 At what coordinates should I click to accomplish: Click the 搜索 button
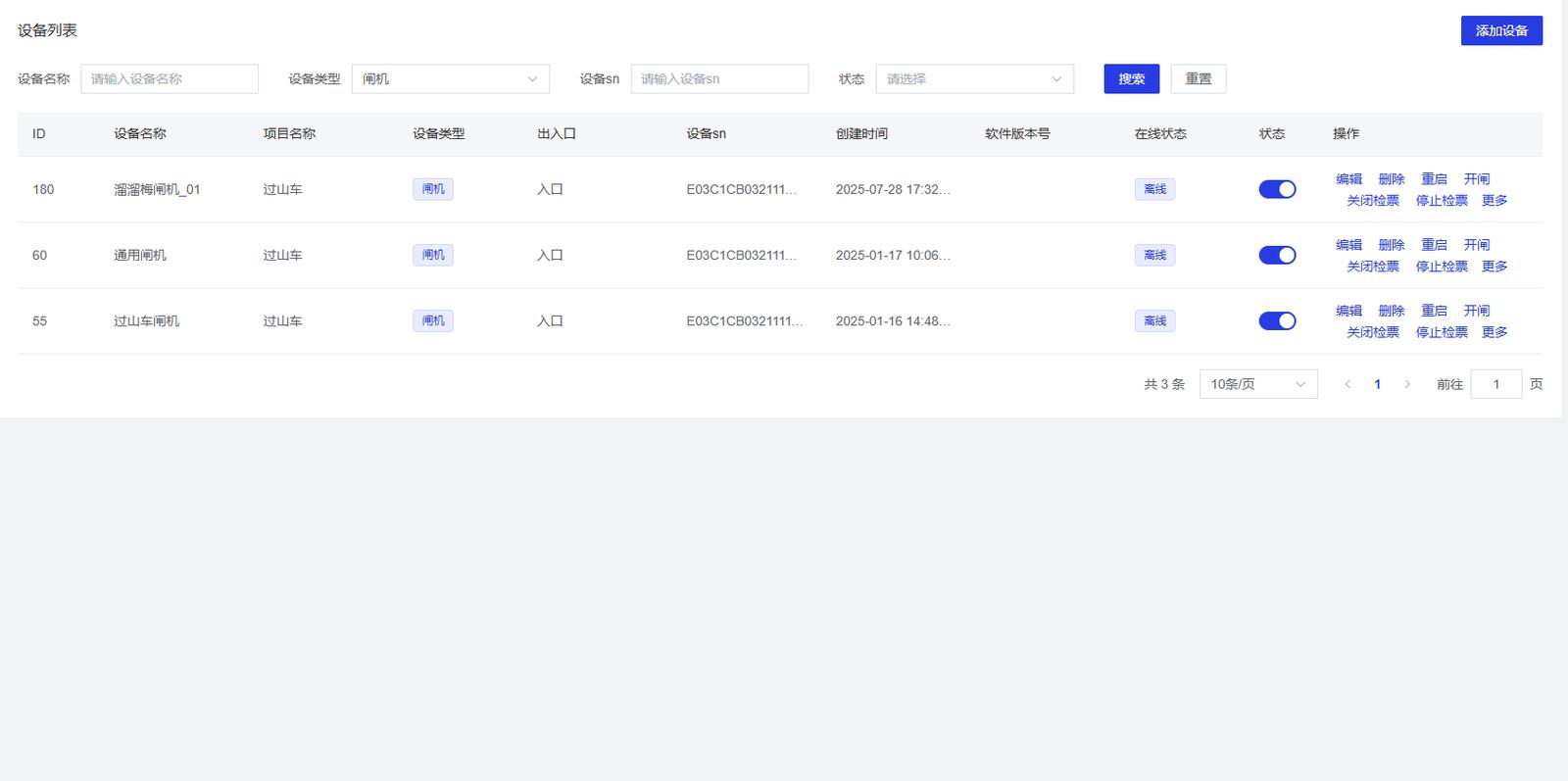click(x=1131, y=78)
